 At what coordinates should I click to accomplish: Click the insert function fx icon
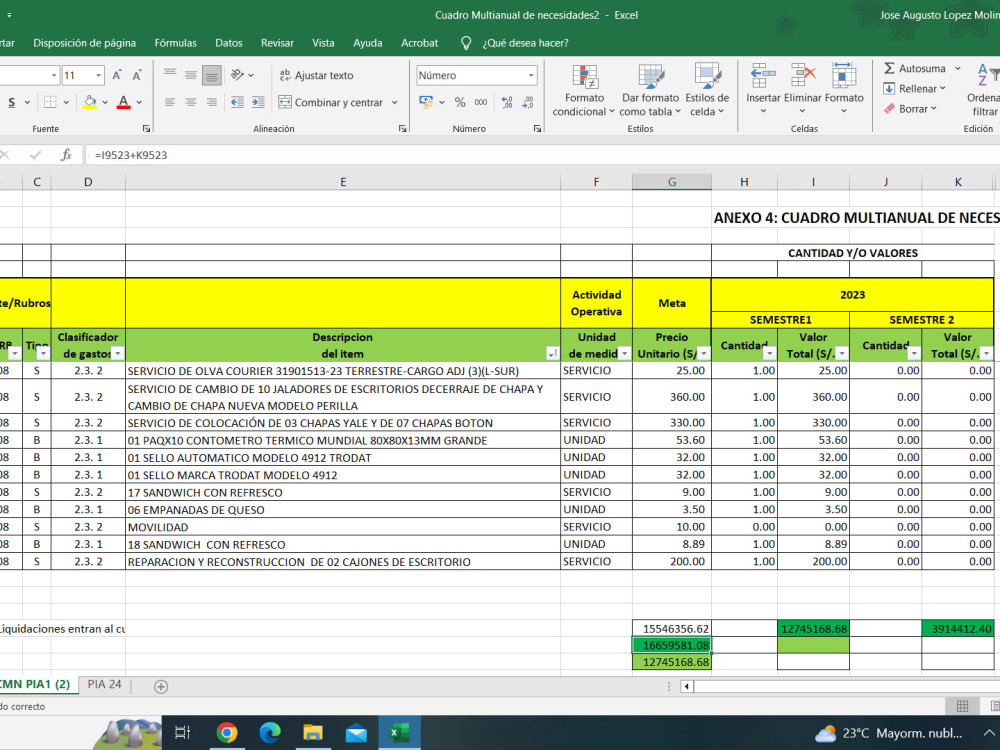pos(66,154)
